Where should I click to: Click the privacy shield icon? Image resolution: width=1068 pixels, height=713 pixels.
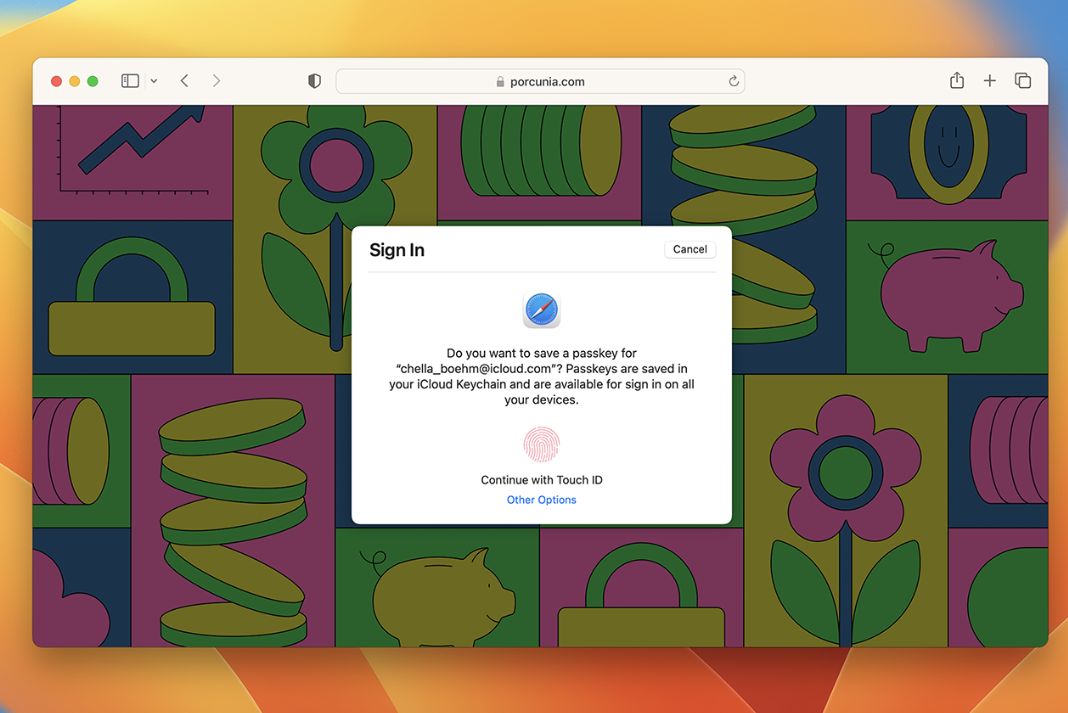(314, 80)
